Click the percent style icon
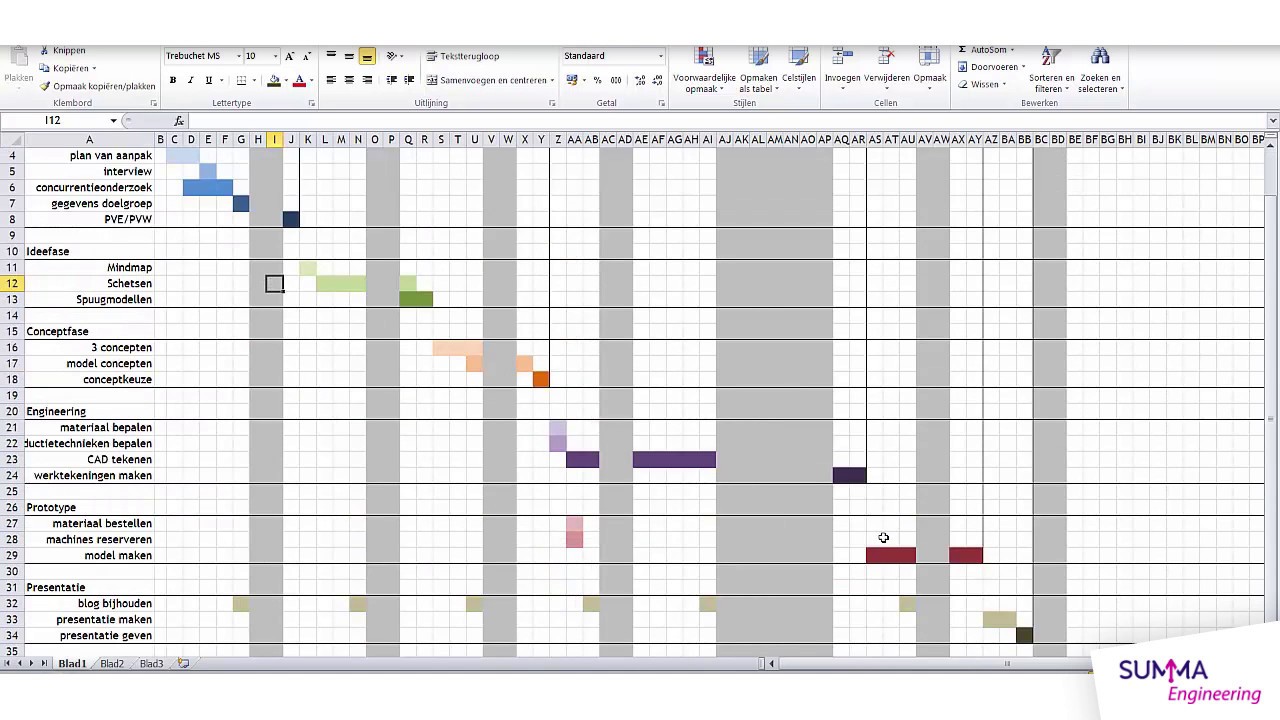This screenshot has height=720, width=1280. pos(597,80)
